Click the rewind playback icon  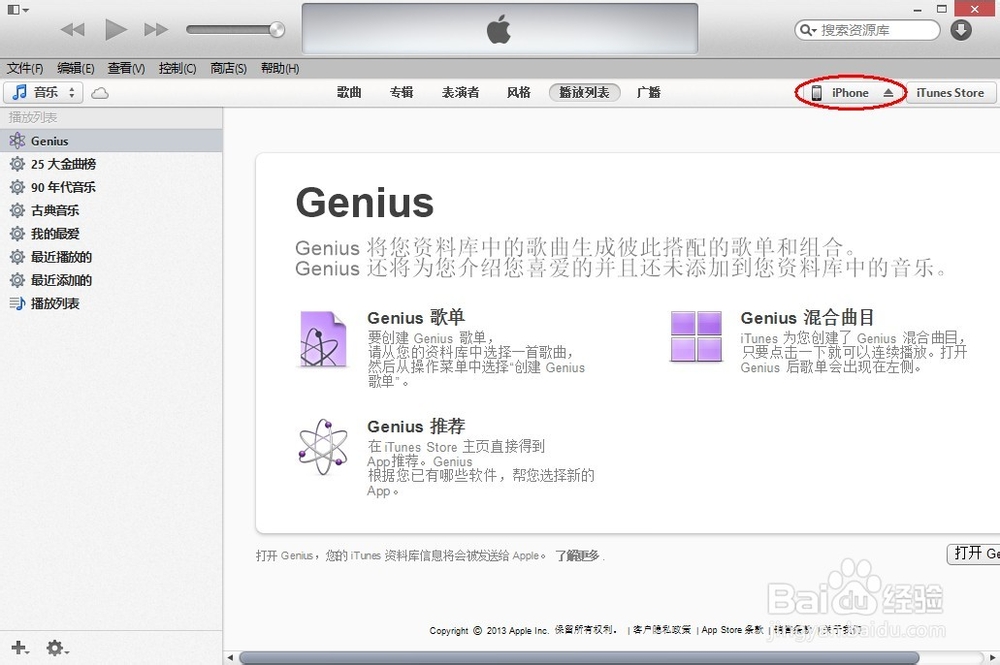[72, 29]
